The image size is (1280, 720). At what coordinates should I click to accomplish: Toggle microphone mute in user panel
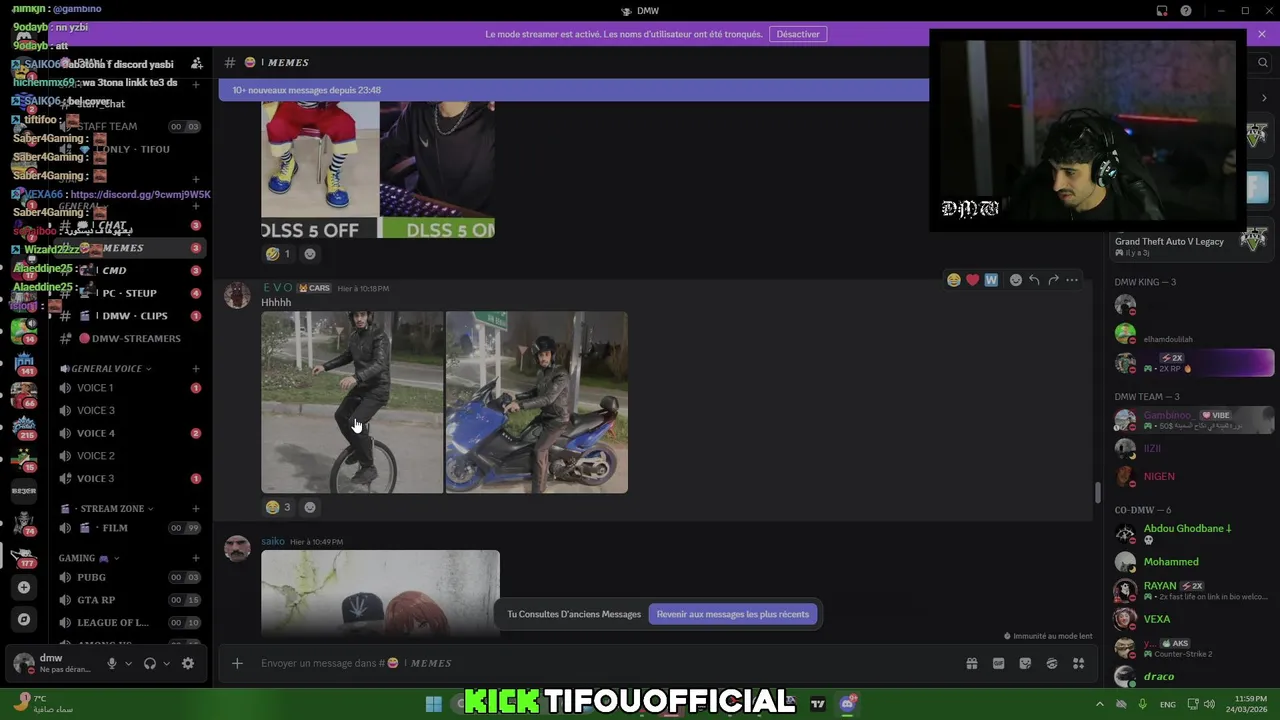[x=112, y=663]
